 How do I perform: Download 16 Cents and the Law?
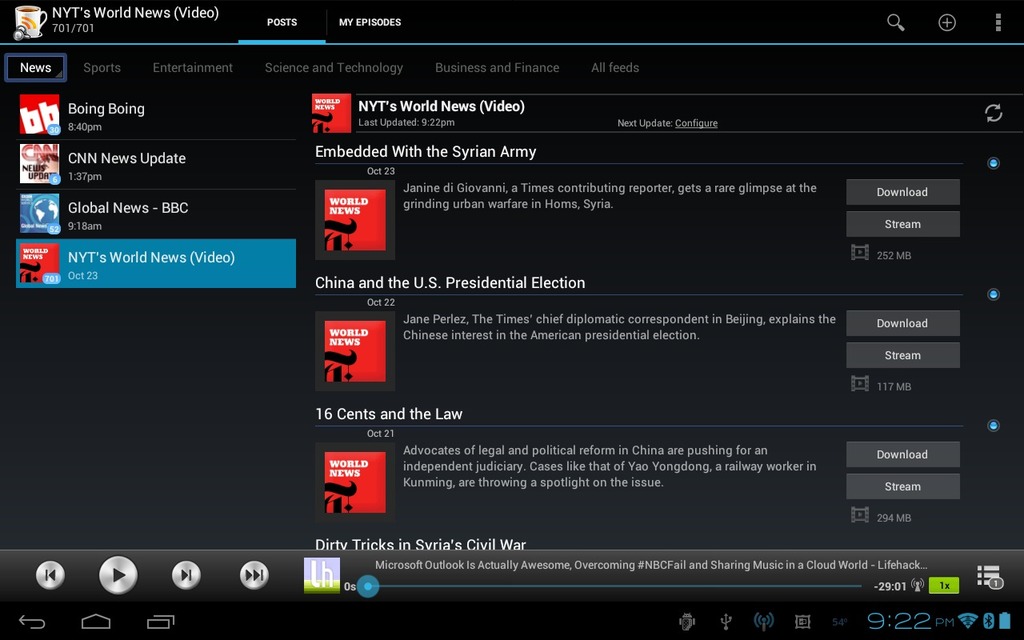pyautogui.click(x=903, y=455)
